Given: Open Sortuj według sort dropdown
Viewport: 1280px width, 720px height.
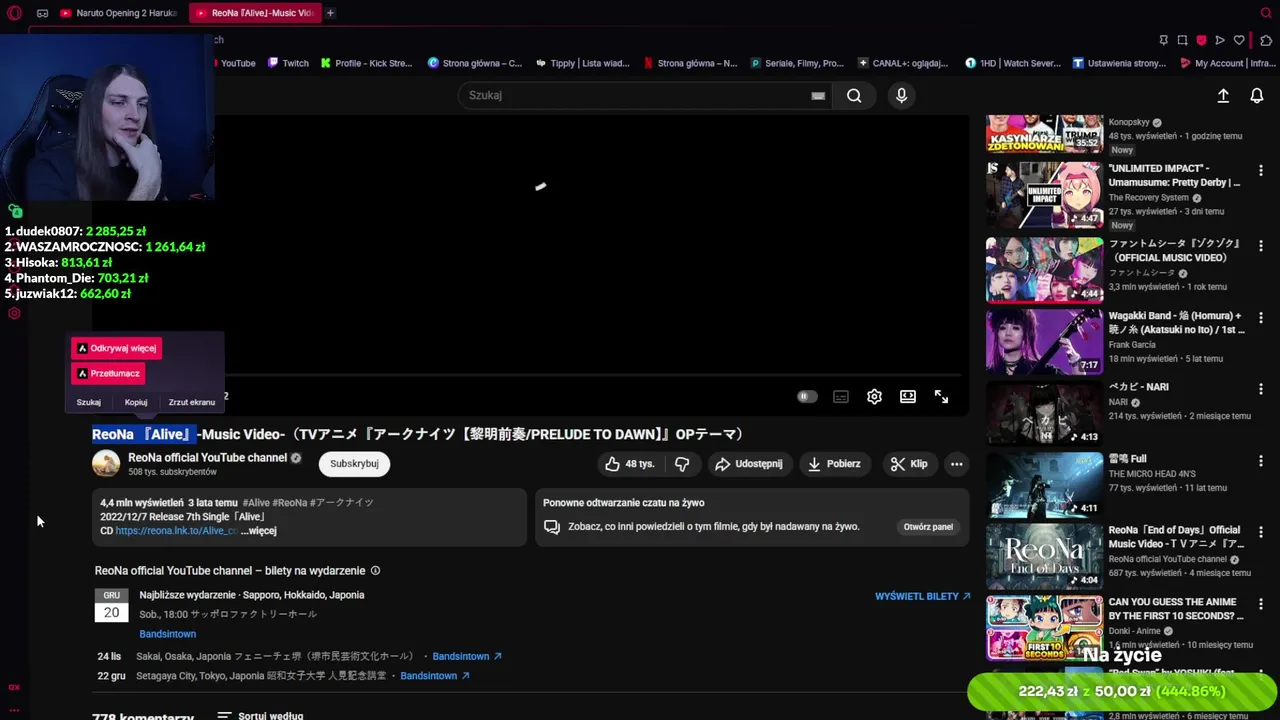Looking at the screenshot, I should (260, 716).
